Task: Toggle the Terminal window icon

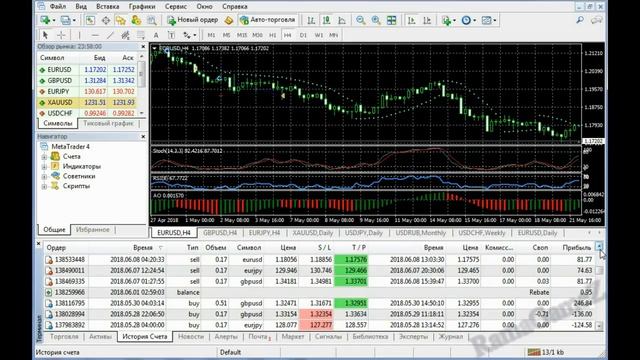Action: 136,20
